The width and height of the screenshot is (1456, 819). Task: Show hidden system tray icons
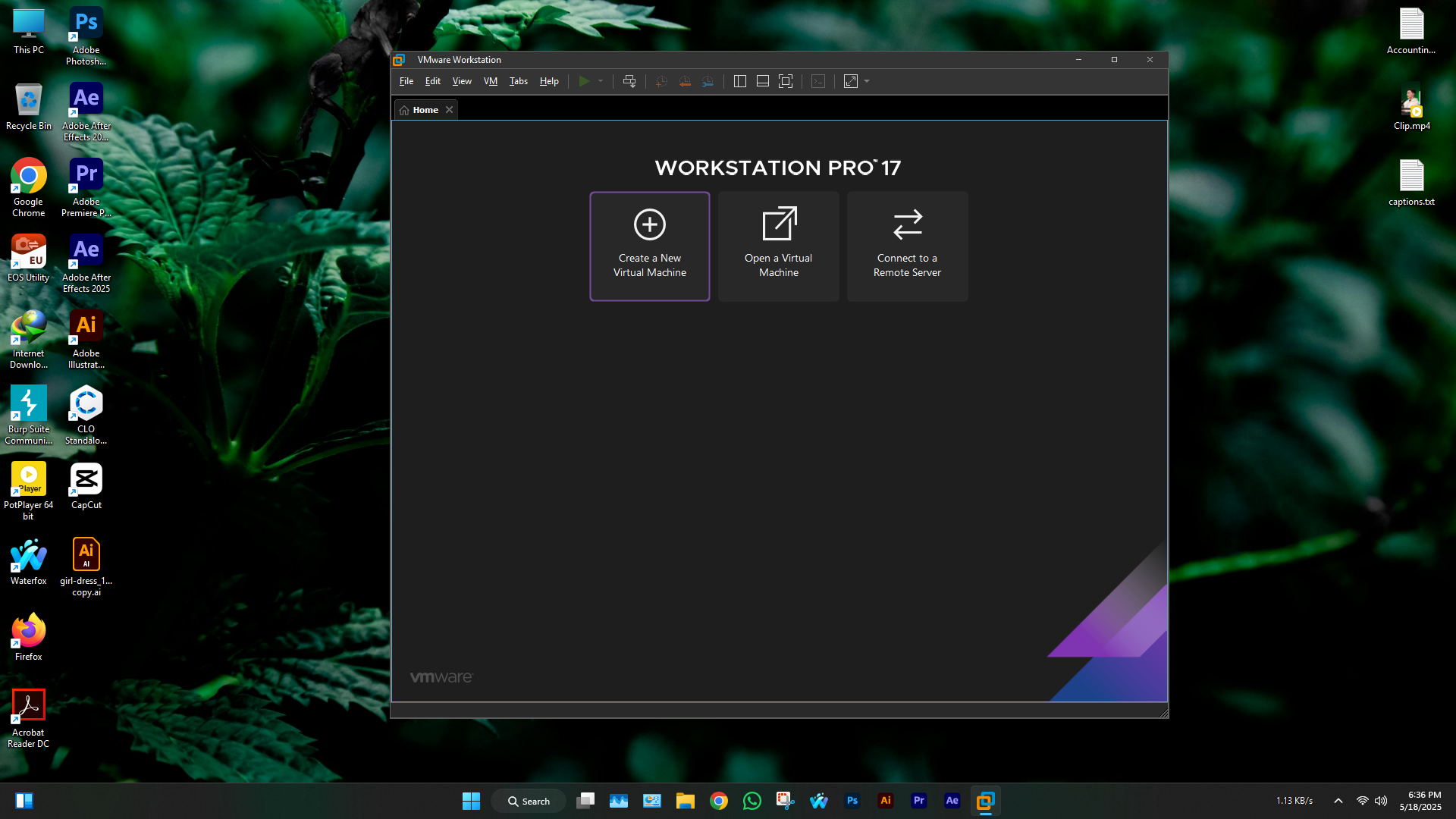coord(1338,801)
